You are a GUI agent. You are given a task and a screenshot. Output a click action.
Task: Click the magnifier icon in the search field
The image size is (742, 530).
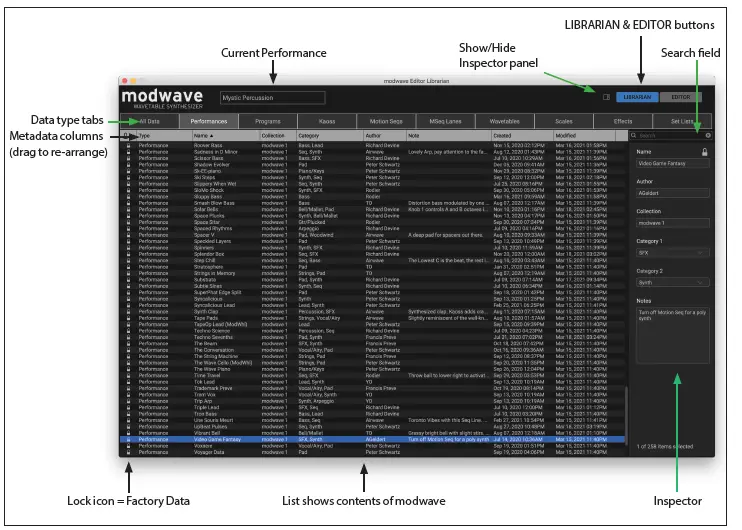[634, 135]
